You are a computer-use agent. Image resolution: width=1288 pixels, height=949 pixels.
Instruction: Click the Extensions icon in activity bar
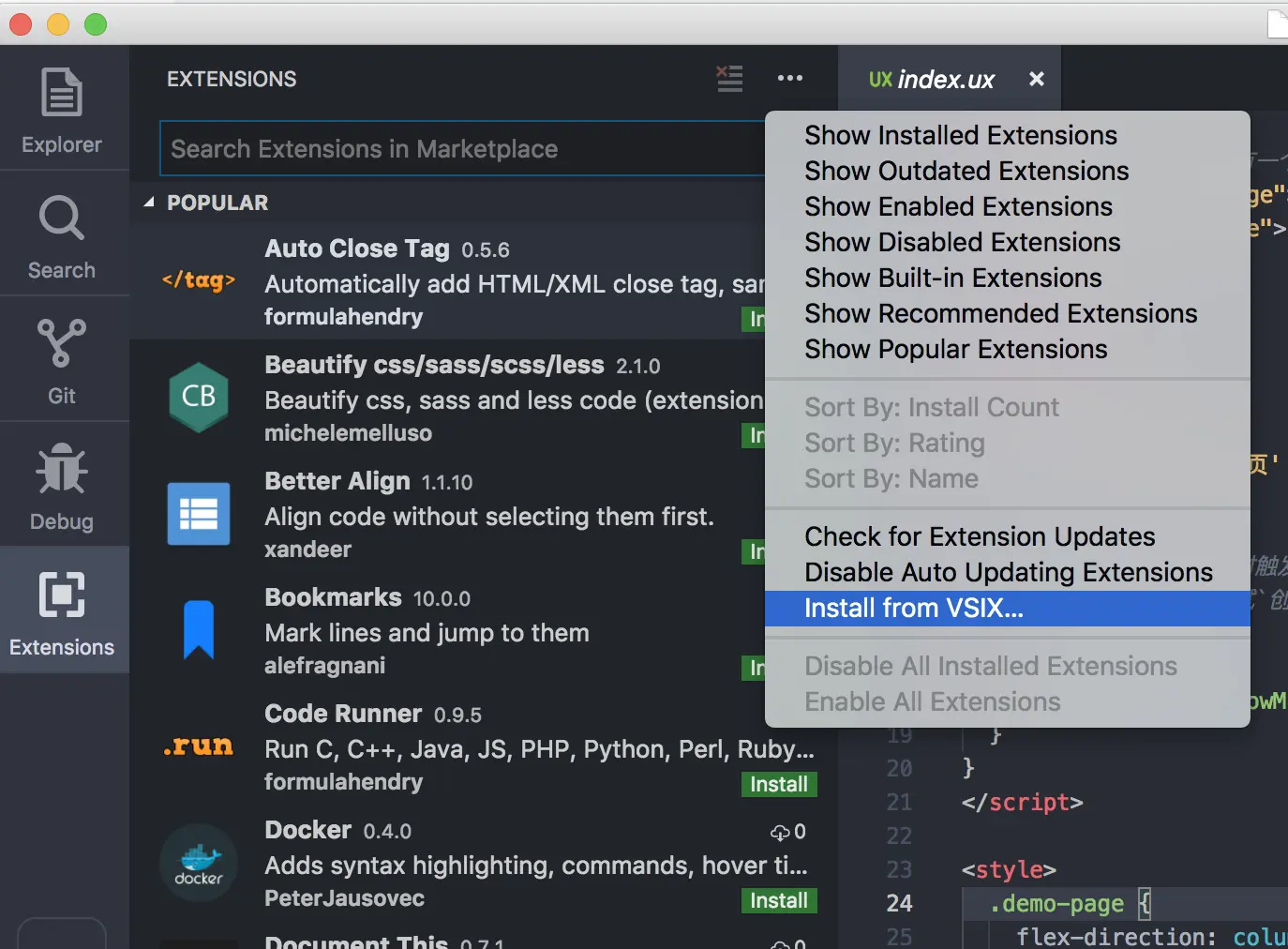(62, 611)
